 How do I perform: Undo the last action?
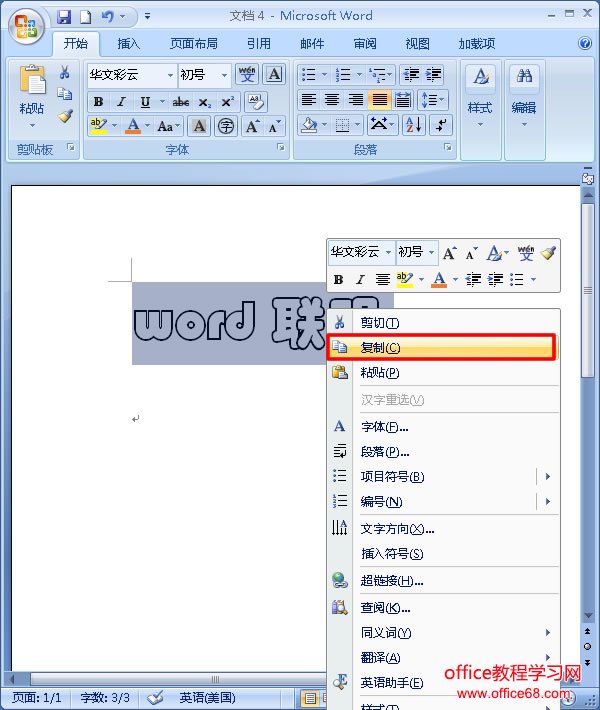click(107, 17)
